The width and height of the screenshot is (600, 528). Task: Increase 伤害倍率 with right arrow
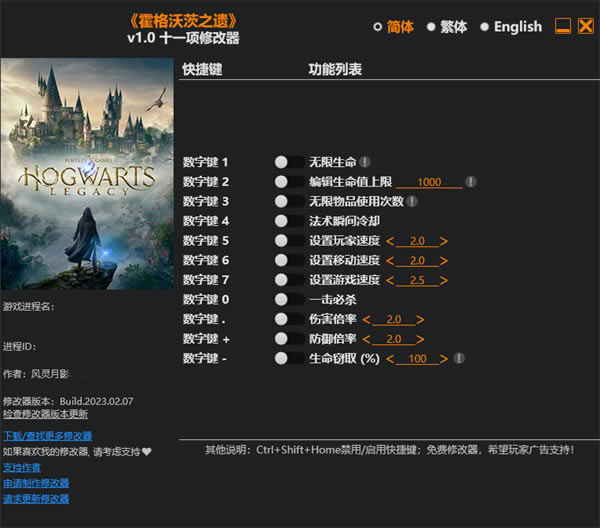(420, 319)
